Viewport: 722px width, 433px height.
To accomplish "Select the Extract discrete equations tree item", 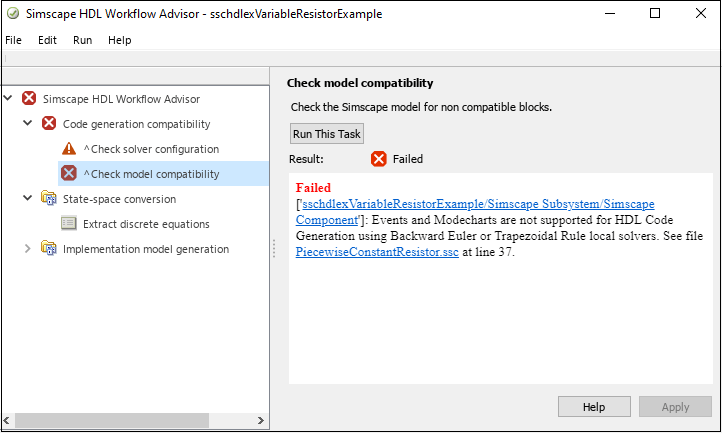I will 146,224.
